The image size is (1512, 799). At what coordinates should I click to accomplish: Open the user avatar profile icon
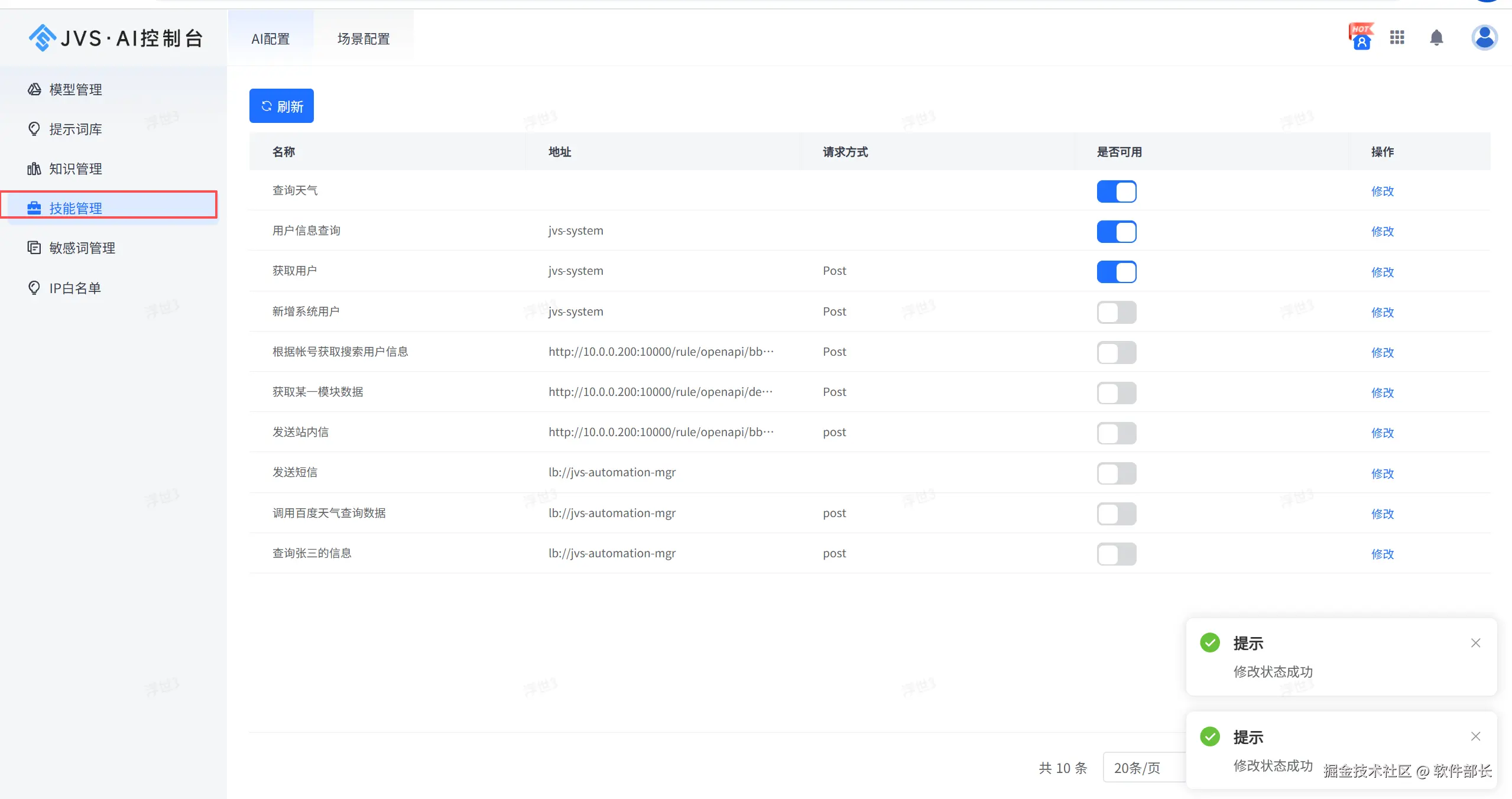coord(1484,38)
